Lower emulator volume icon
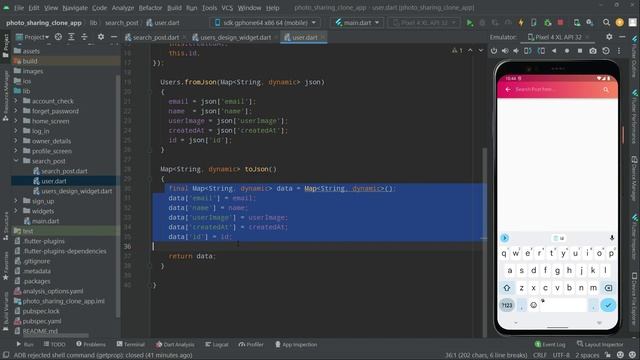 [516, 51]
